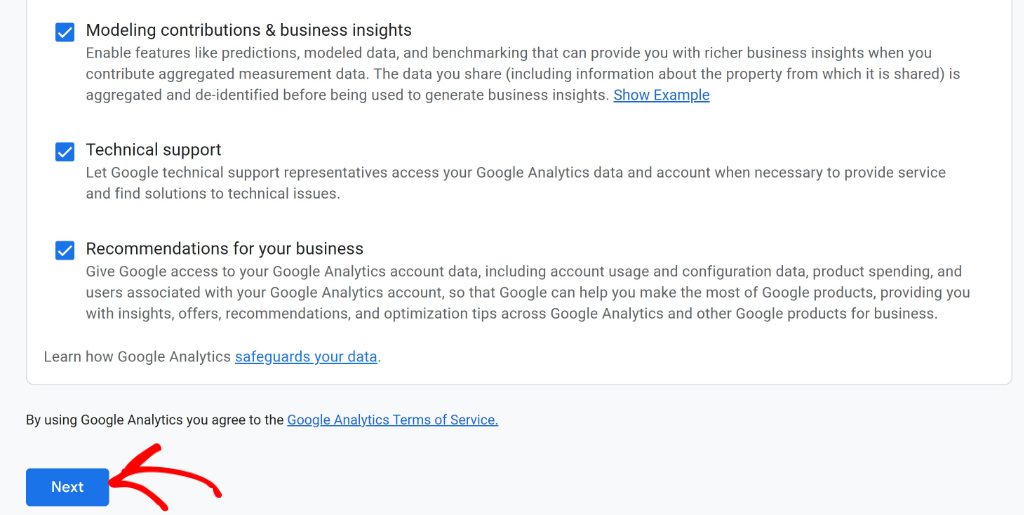Follow the safeguards your data link
Image resolution: width=1024 pixels, height=515 pixels.
306,357
